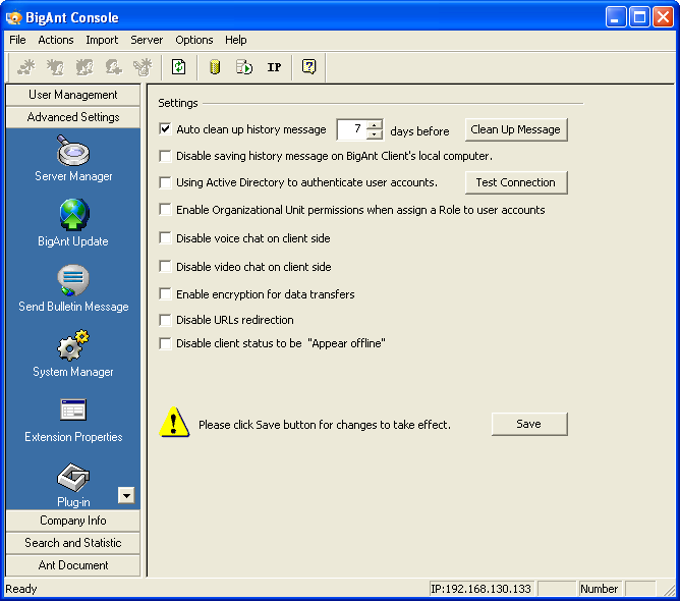Screen dimensions: 680x601
Task: Open the Help menu
Action: (x=236, y=40)
